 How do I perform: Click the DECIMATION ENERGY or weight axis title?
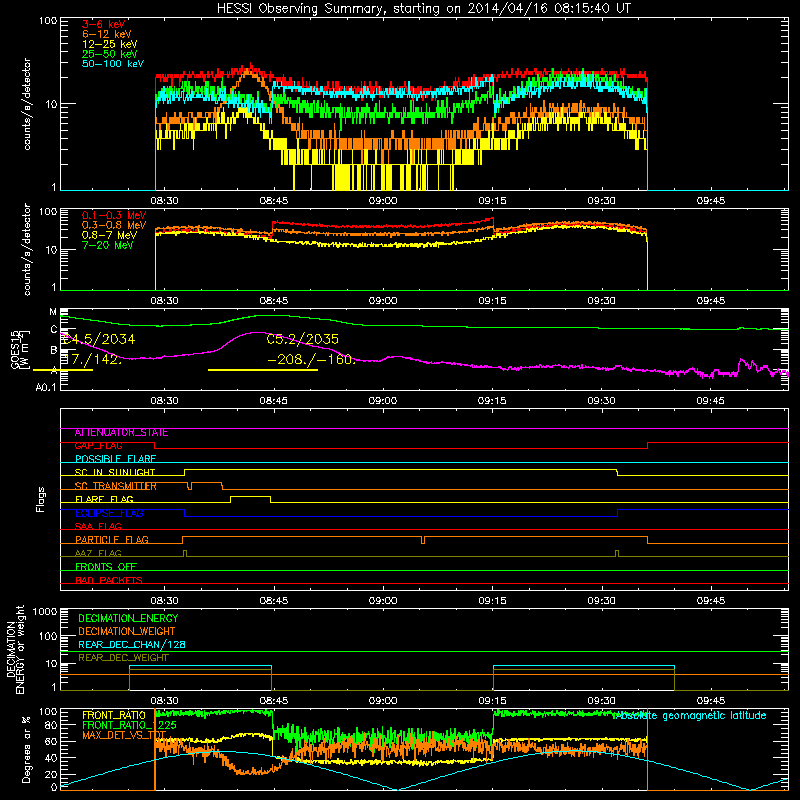pos(15,649)
